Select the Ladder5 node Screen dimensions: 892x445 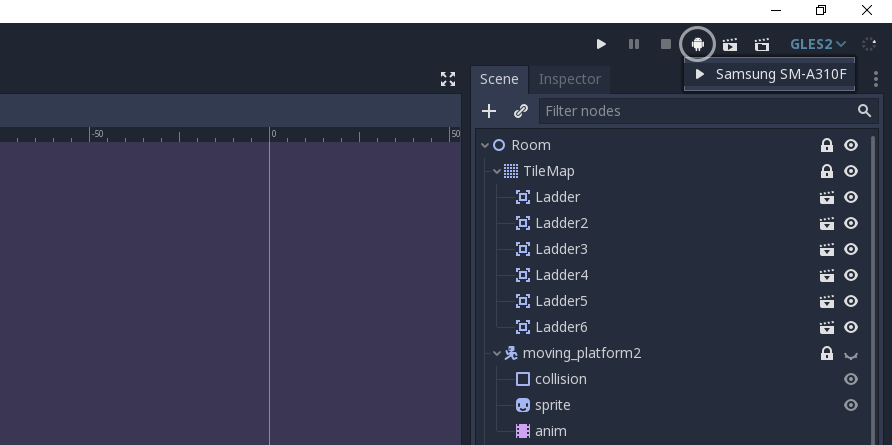pos(561,301)
